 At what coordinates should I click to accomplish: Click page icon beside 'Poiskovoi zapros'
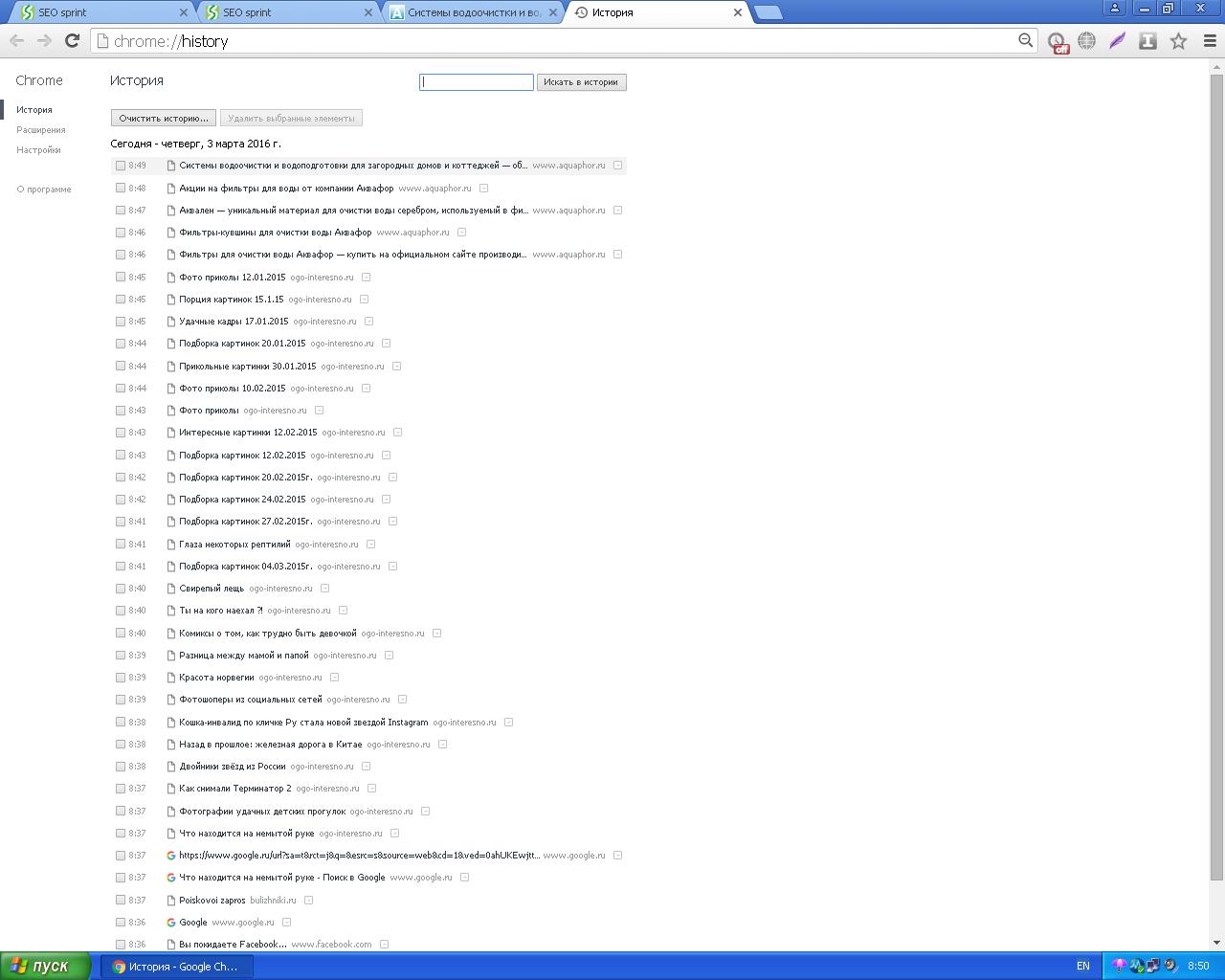click(171, 901)
